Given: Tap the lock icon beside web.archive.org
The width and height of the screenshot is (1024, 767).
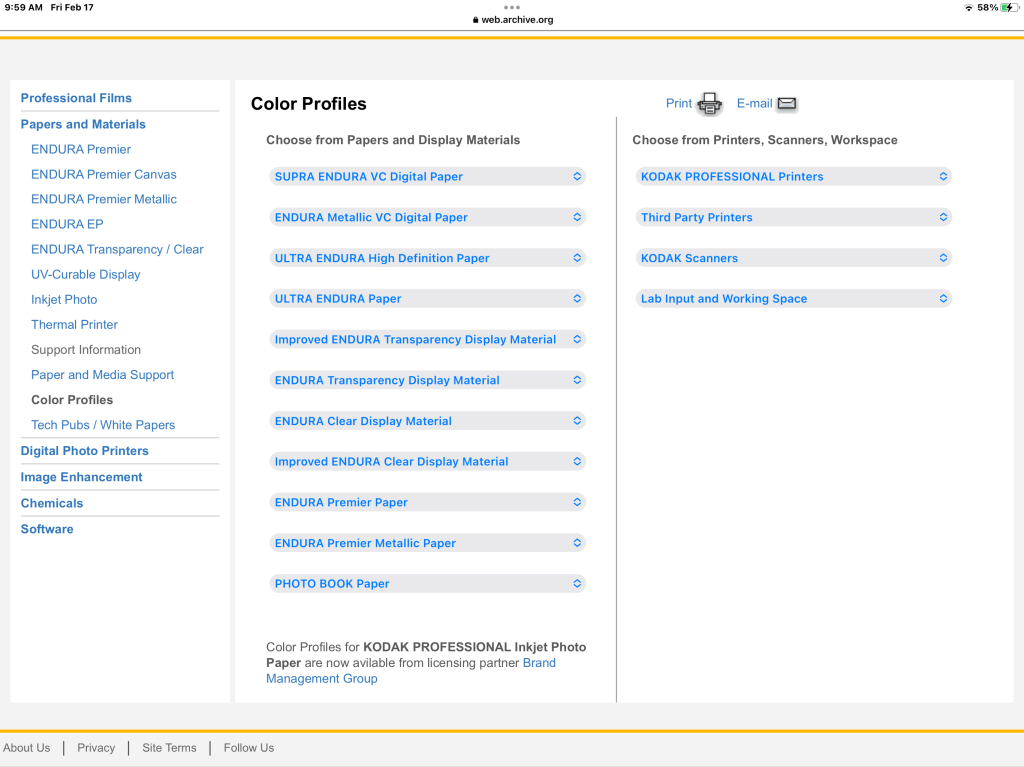Looking at the screenshot, I should pyautogui.click(x=476, y=20).
